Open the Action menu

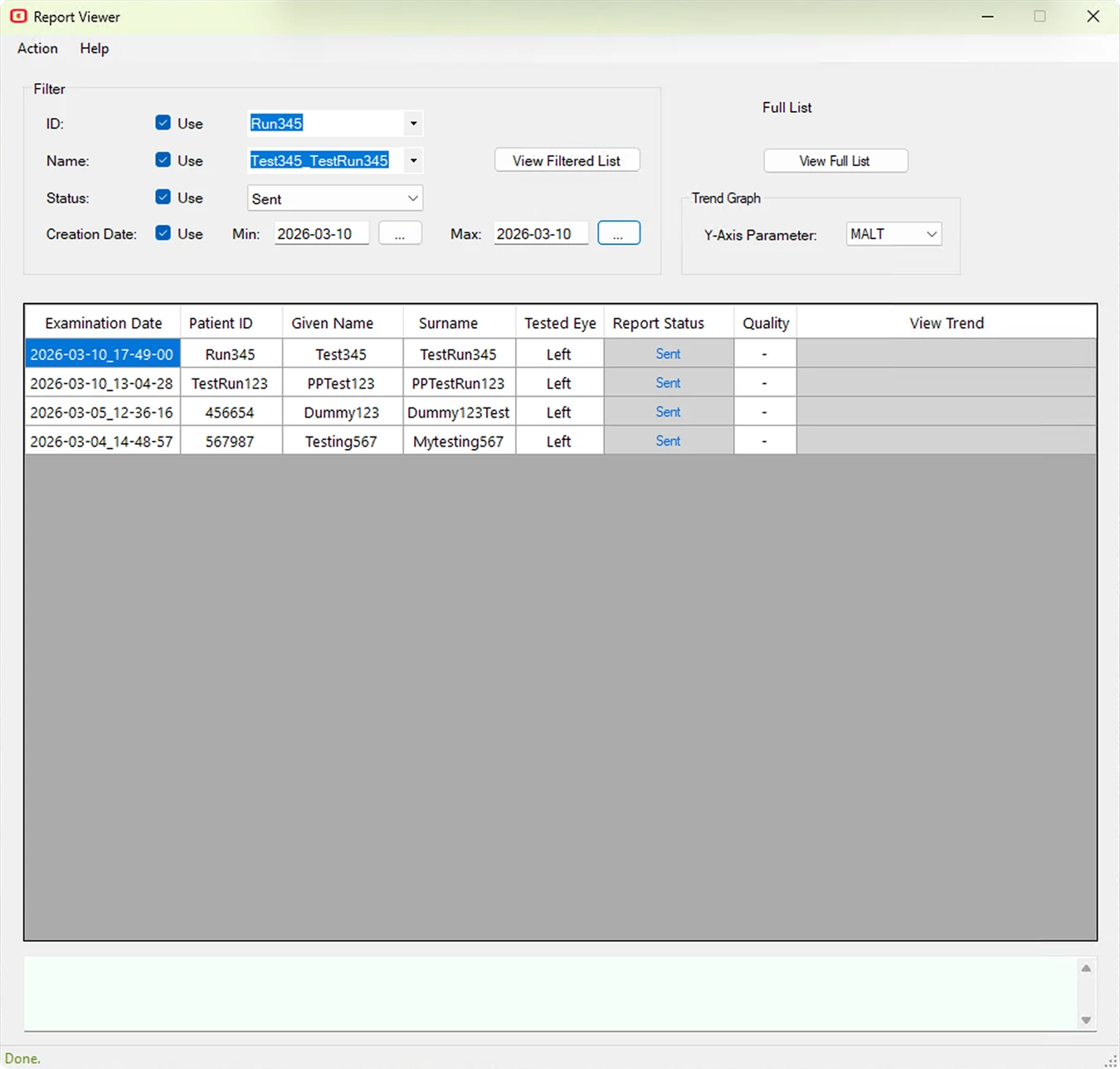[37, 48]
